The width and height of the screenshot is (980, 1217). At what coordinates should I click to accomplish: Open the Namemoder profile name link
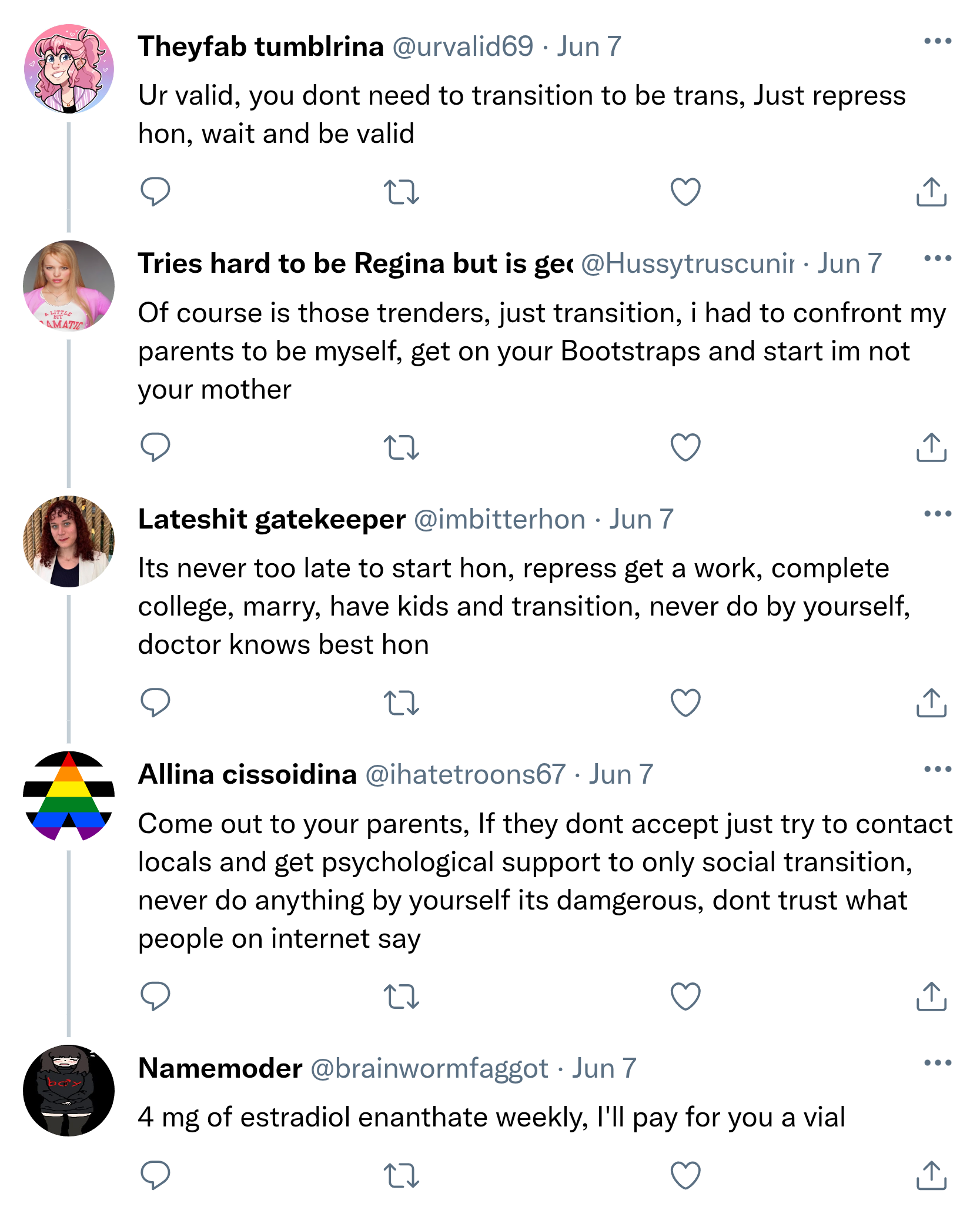[220, 1068]
